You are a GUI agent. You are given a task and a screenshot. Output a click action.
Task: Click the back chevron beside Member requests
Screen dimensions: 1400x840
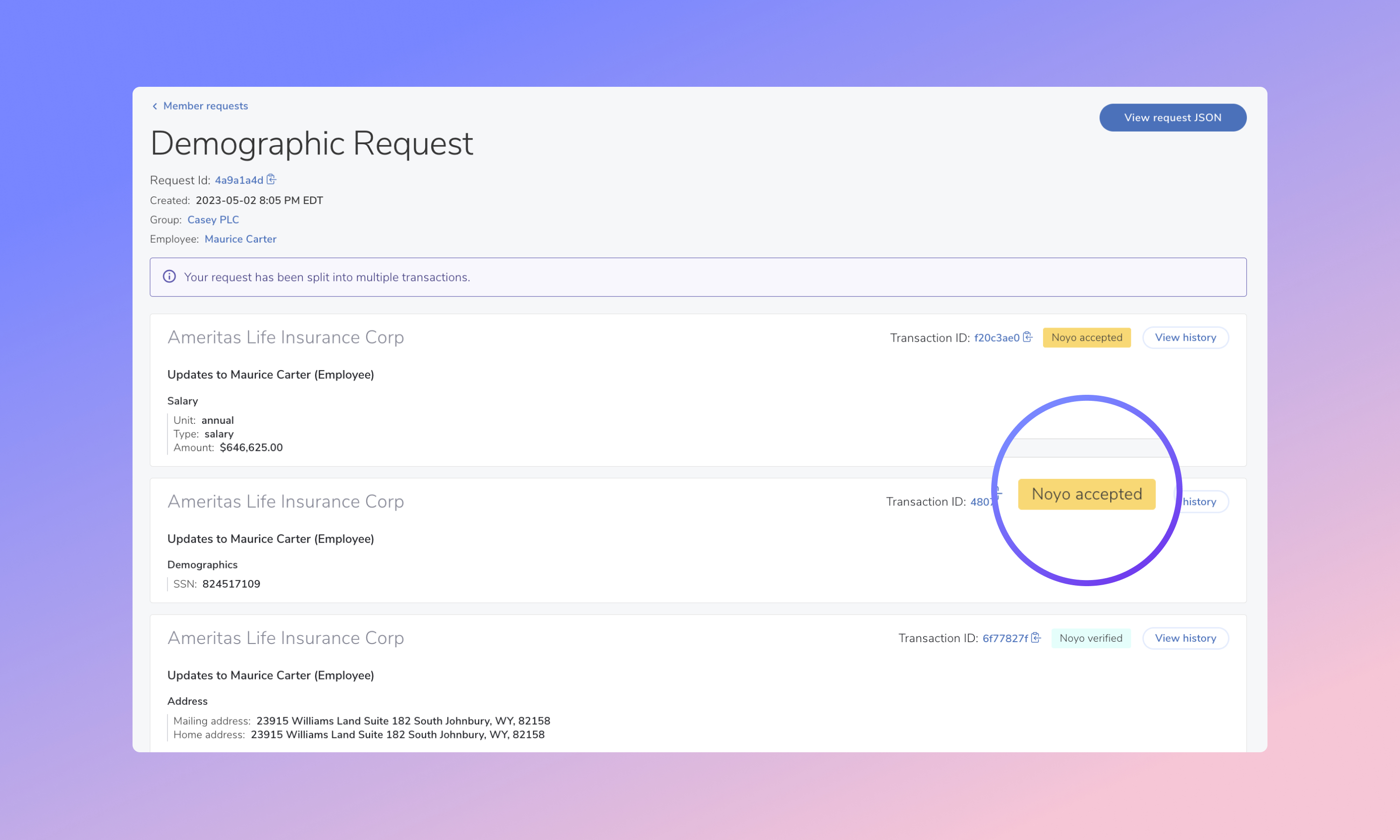coord(154,106)
